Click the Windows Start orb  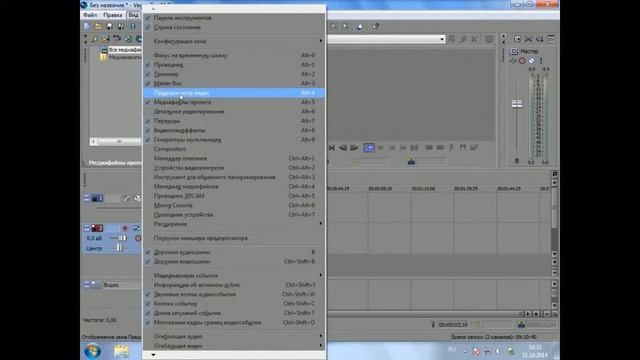pyautogui.click(x=92, y=351)
